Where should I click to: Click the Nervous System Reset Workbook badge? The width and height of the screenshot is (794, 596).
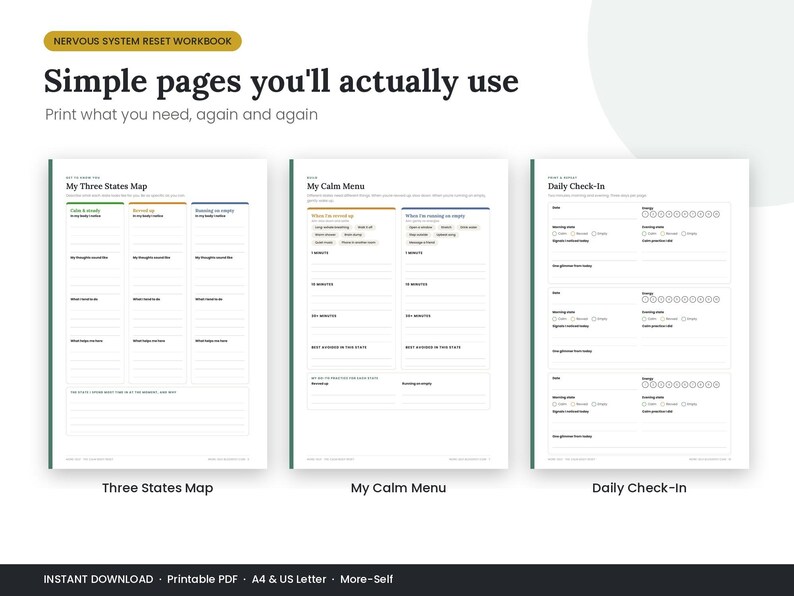coord(142,41)
